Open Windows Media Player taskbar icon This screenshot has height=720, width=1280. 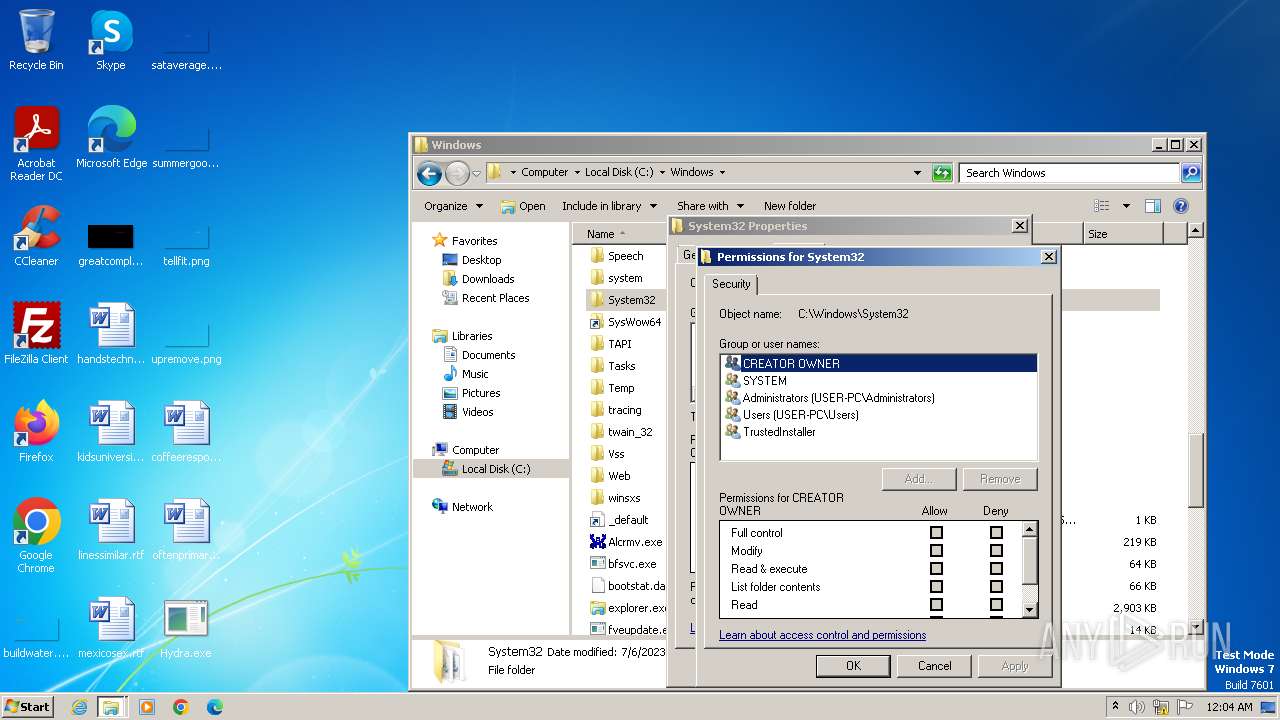(147, 707)
